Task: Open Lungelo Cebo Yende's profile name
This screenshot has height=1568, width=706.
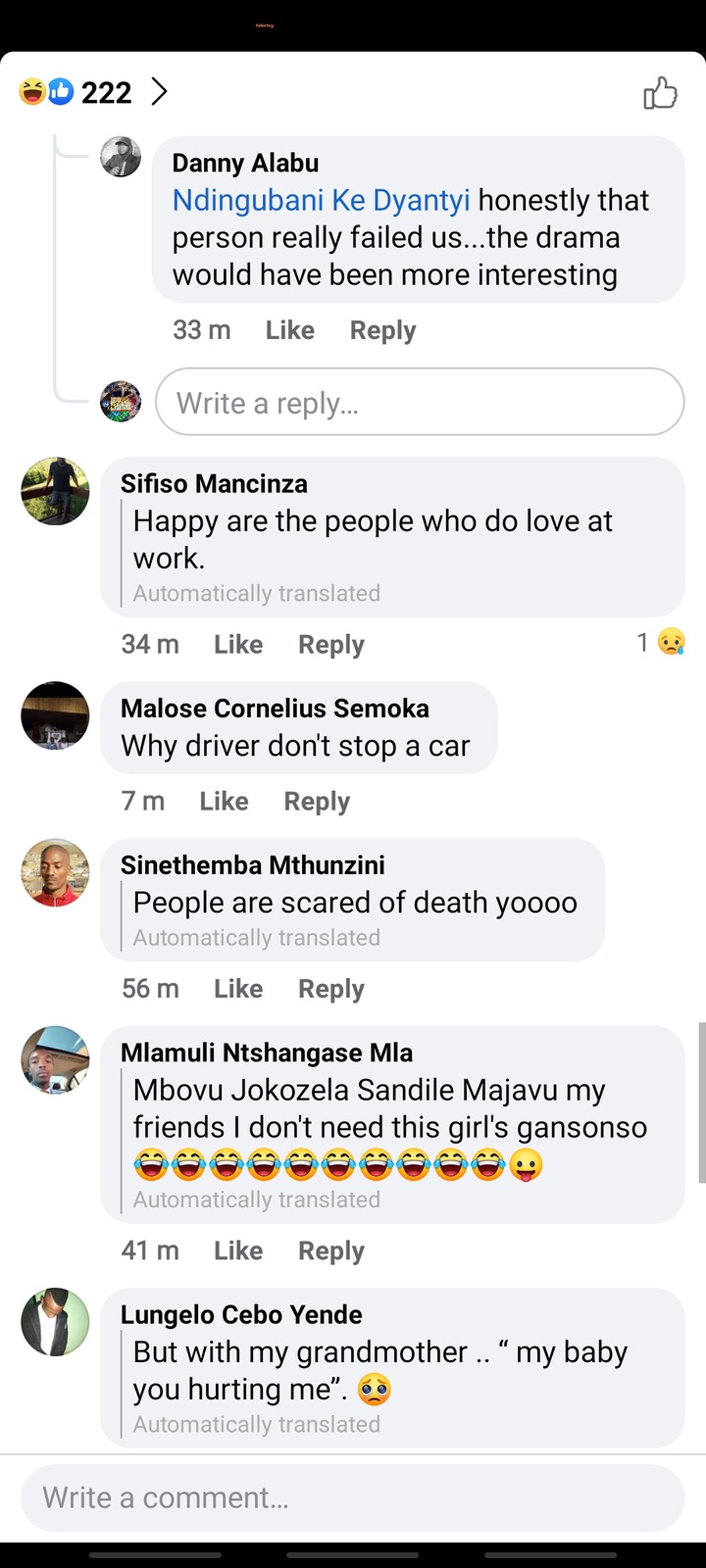Action: click(241, 1314)
